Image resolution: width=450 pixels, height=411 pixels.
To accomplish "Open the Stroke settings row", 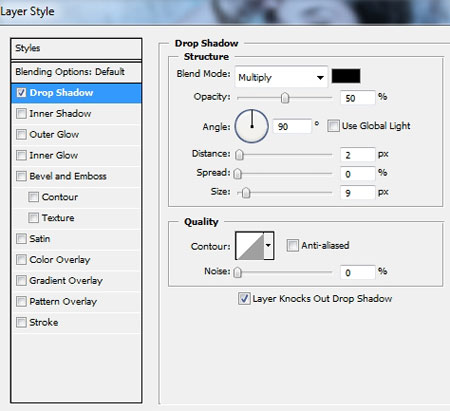I will [76, 322].
